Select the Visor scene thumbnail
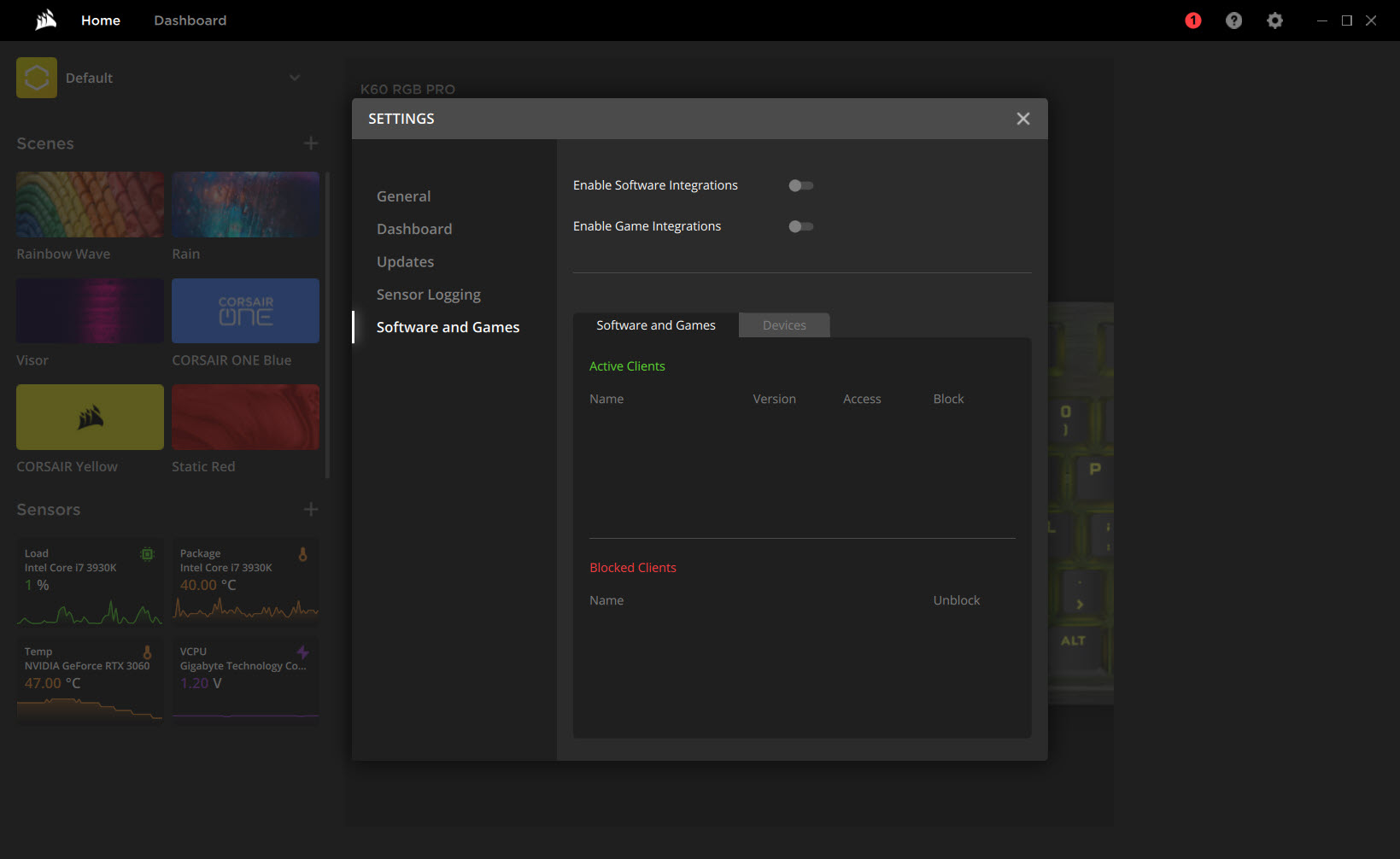Viewport: 1400px width, 859px height. click(x=90, y=311)
